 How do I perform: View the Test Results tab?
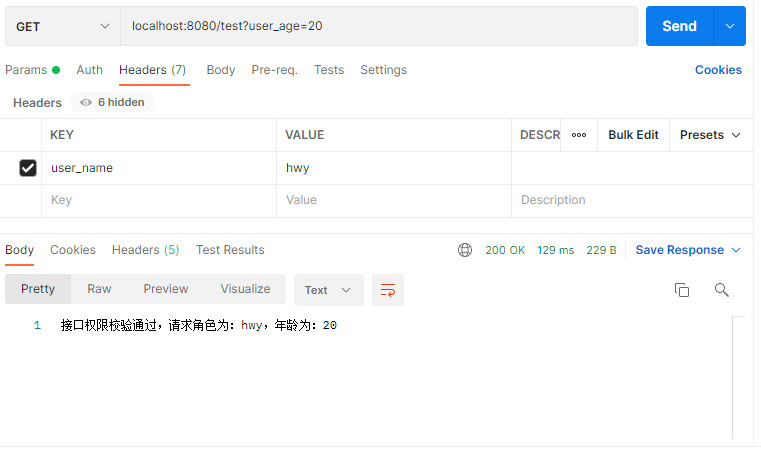coord(230,250)
